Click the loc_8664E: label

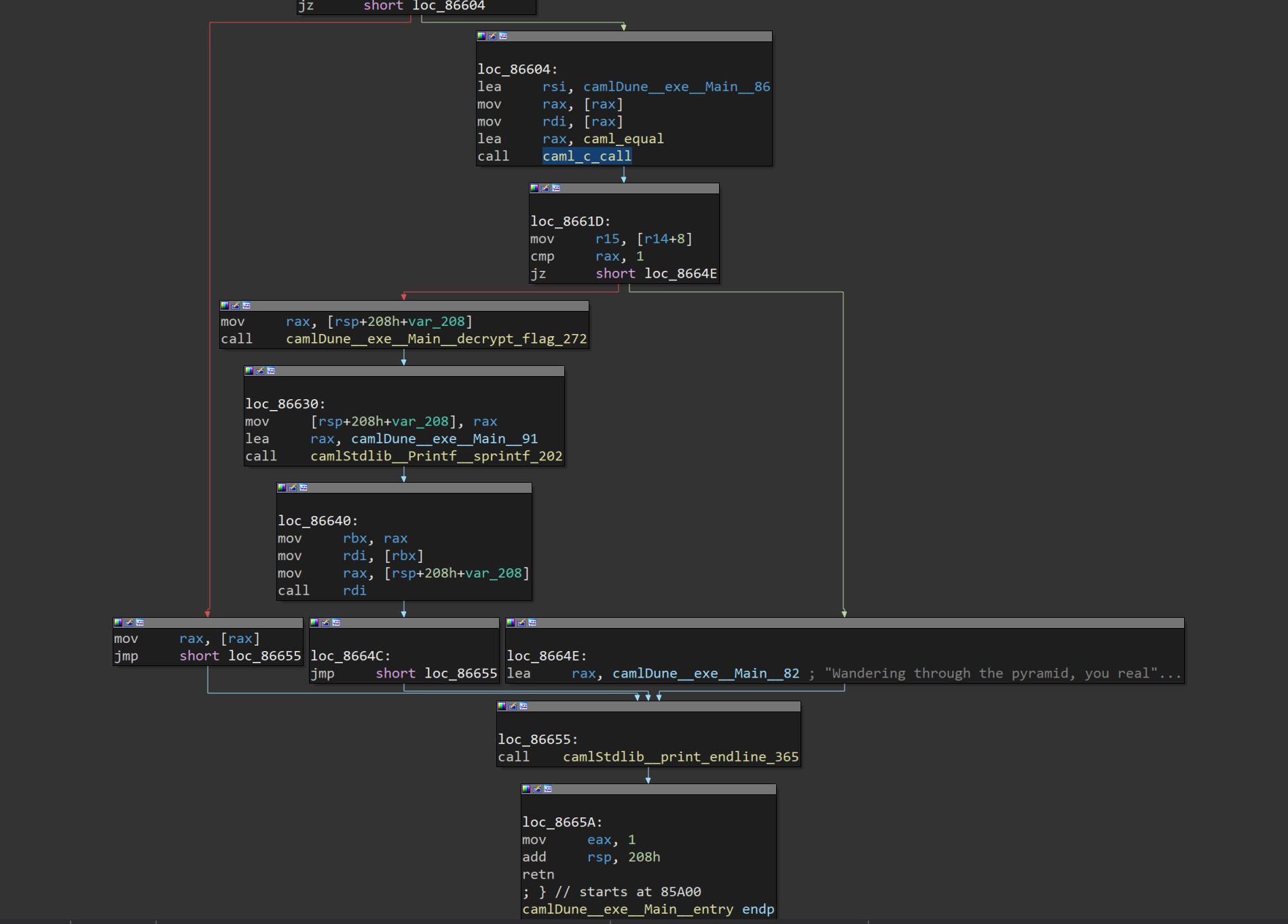547,656
